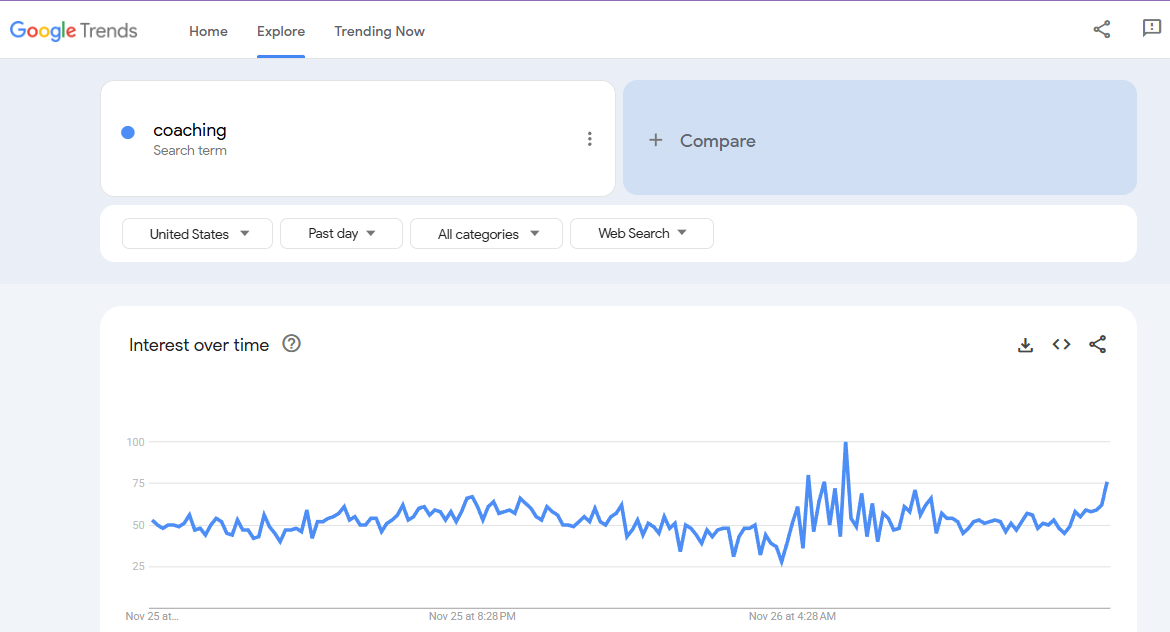Open the United States region dropdown
Viewport: 1170px width, 632px height.
(197, 233)
